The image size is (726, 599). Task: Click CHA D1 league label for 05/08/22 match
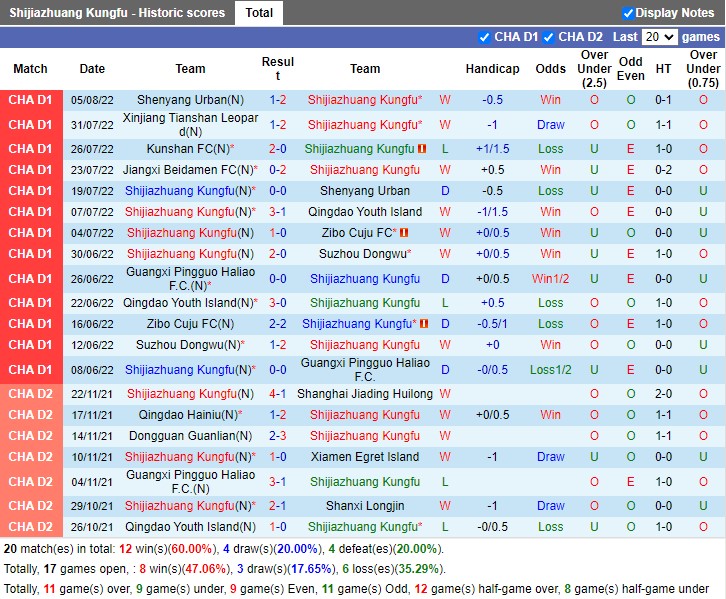30,100
